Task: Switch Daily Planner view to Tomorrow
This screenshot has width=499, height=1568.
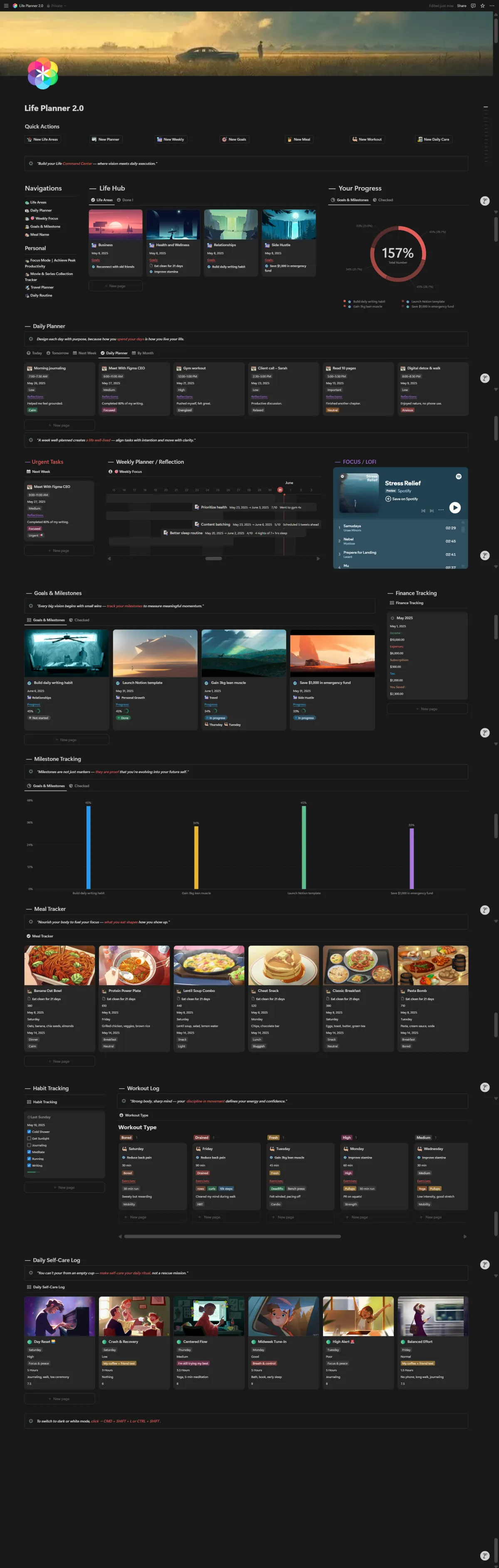Action: pos(58,353)
